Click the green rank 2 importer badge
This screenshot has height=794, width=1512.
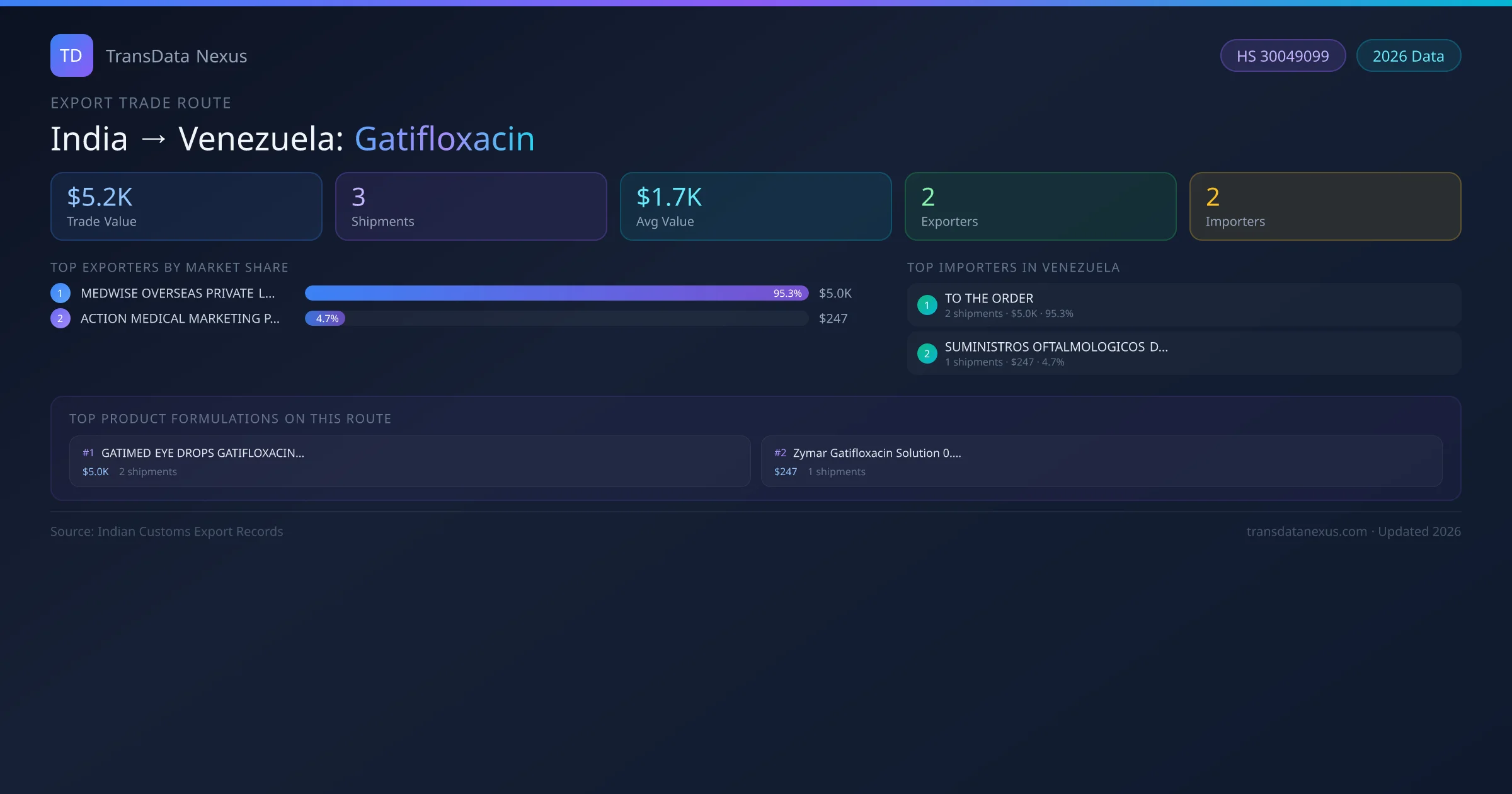[927, 354]
